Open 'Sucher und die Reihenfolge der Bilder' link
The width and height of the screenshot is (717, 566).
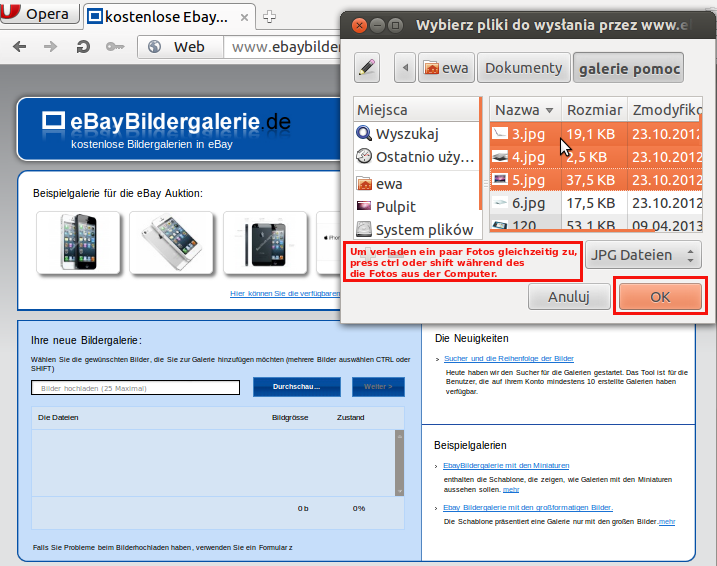[508, 358]
